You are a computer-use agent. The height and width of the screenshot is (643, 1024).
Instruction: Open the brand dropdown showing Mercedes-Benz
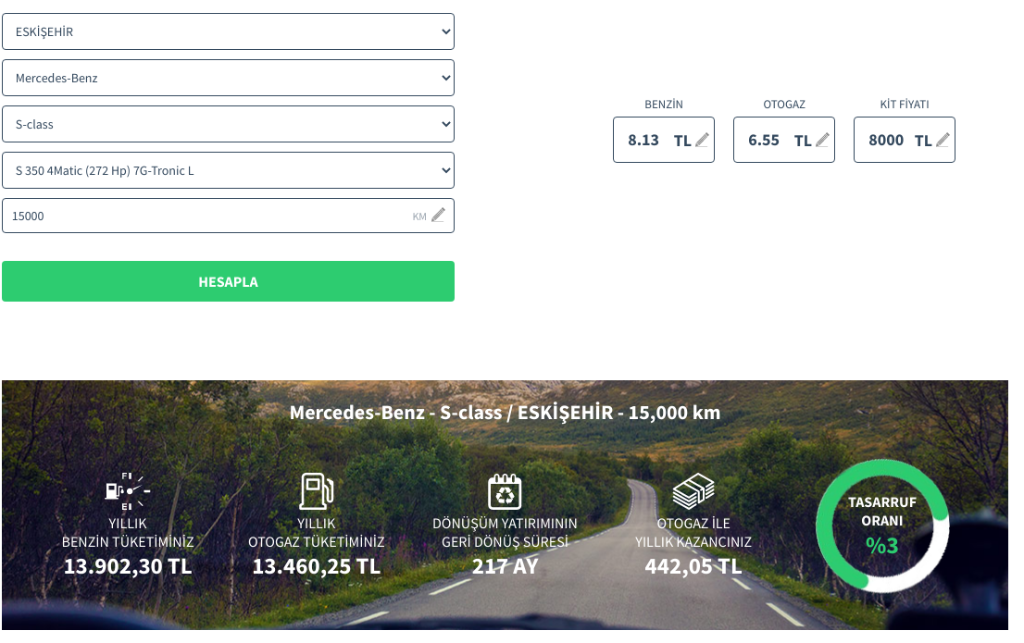coord(228,78)
